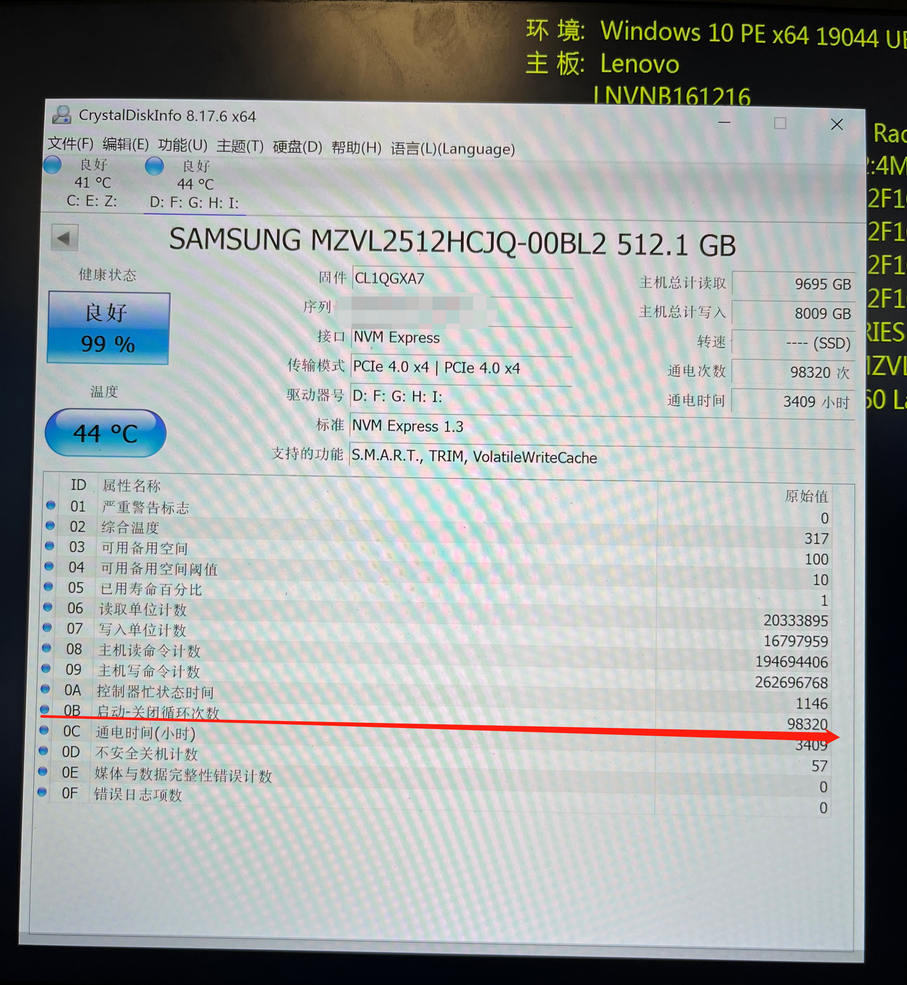Click the power-on hours value 3409 小时
907x985 pixels.
[793, 401]
